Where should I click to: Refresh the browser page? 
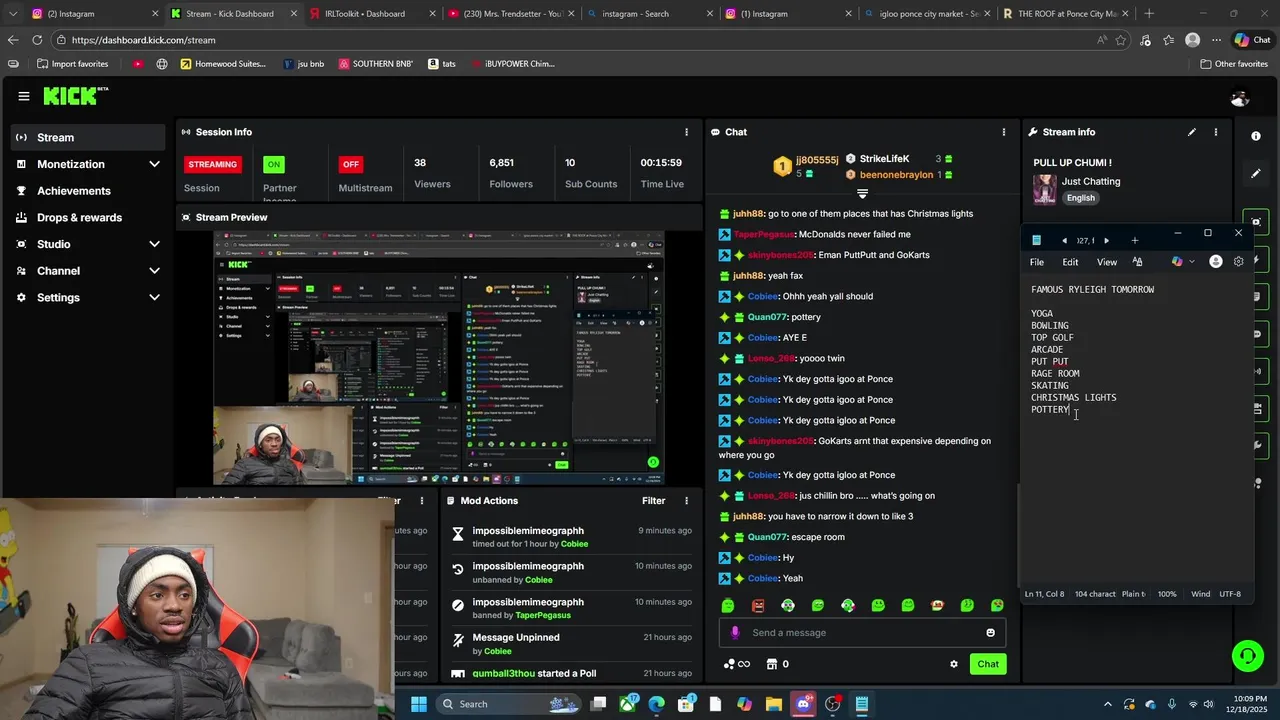[37, 40]
